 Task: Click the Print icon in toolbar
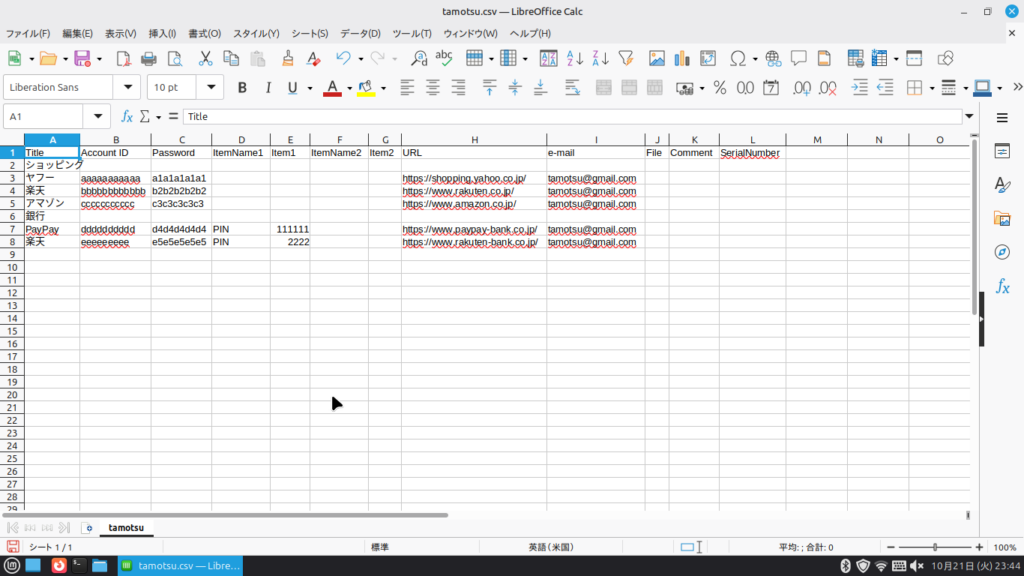pyautogui.click(x=149, y=58)
